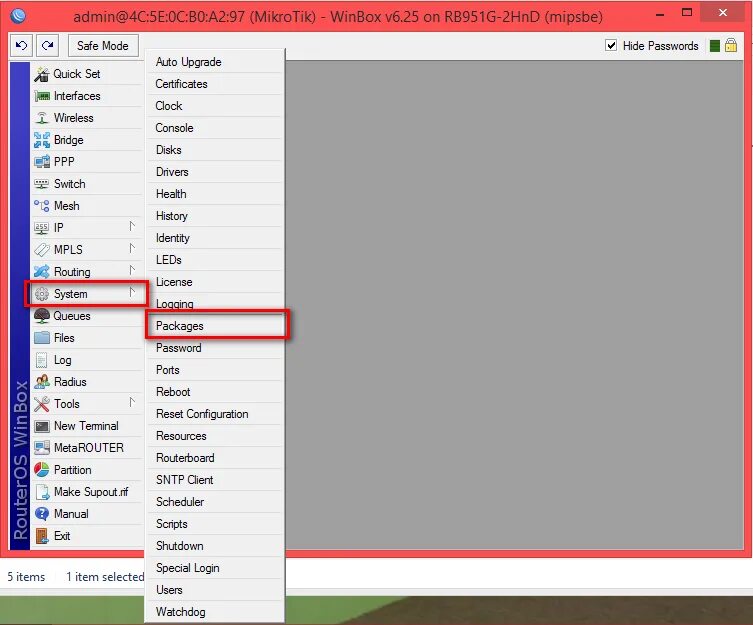Click the Exit door icon
This screenshot has height=625, width=753.
pos(42,536)
